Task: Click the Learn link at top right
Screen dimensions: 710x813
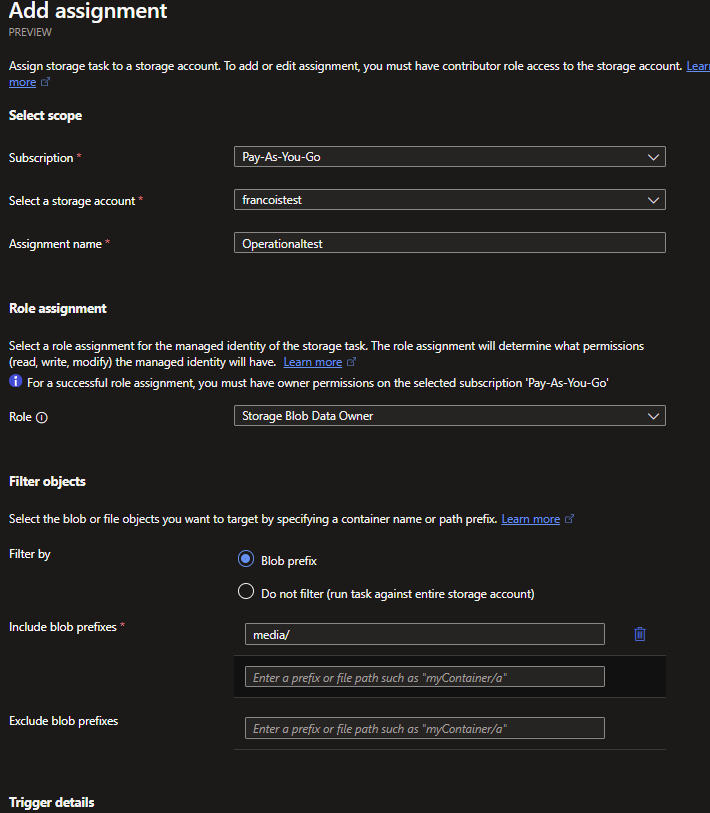Action: [698, 66]
